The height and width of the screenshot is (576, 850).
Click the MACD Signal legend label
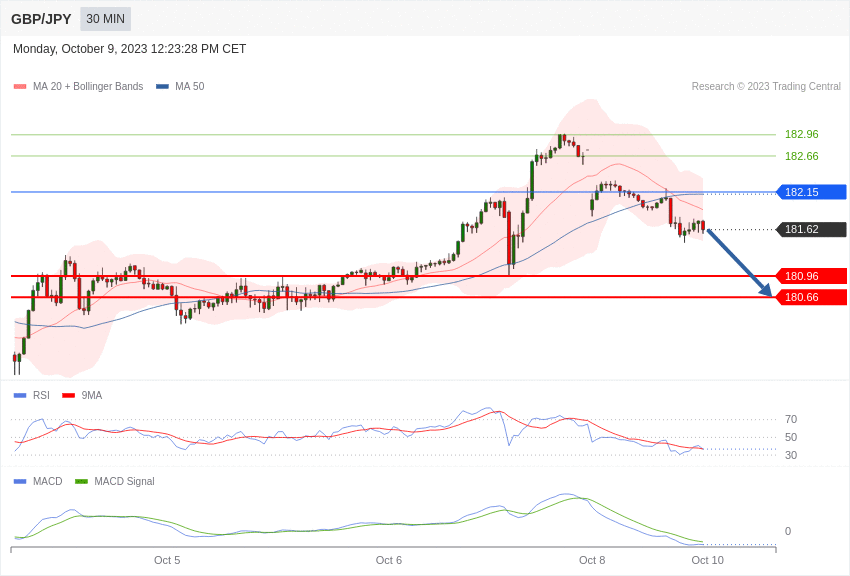(x=124, y=481)
